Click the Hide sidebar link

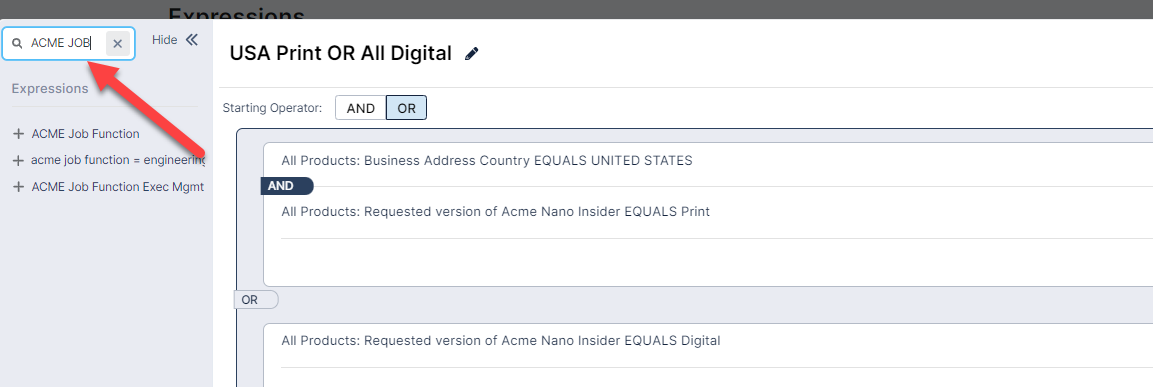(x=165, y=40)
